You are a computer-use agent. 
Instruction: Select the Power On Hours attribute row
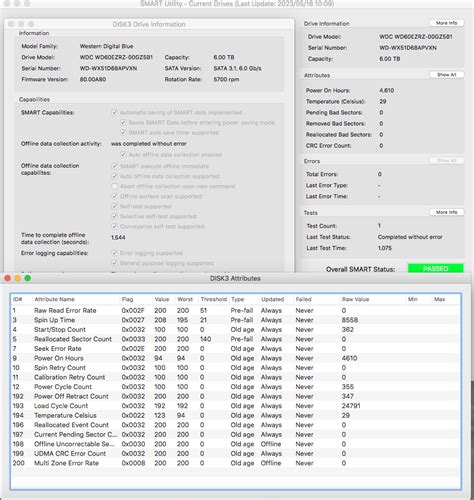click(x=236, y=358)
